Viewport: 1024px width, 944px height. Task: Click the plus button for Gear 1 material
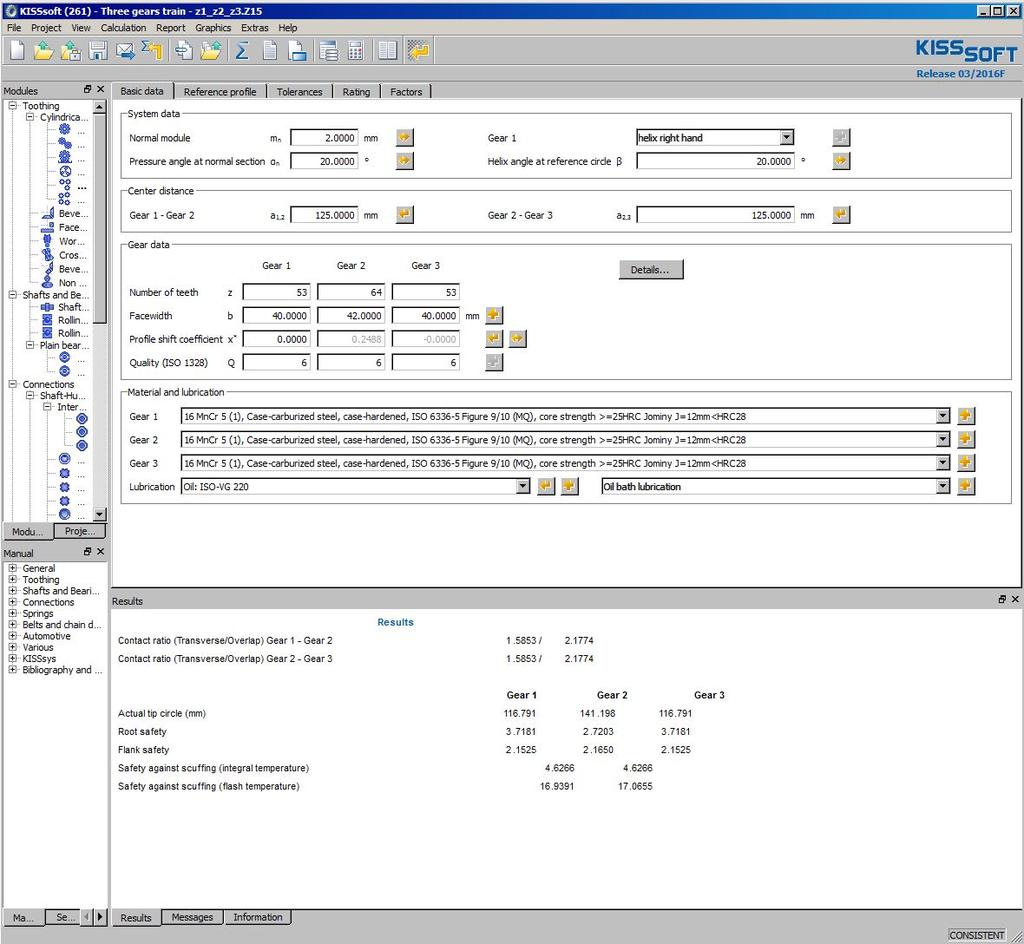coord(966,416)
